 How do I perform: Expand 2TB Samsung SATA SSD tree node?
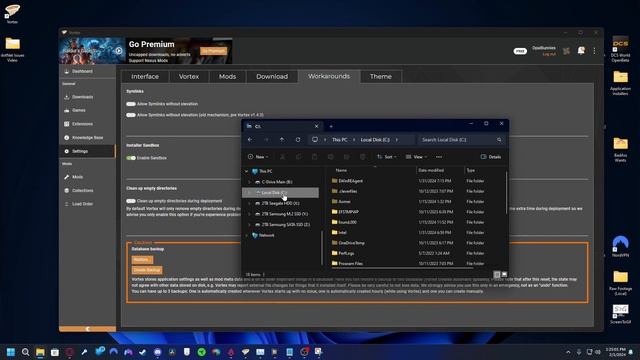click(249, 224)
